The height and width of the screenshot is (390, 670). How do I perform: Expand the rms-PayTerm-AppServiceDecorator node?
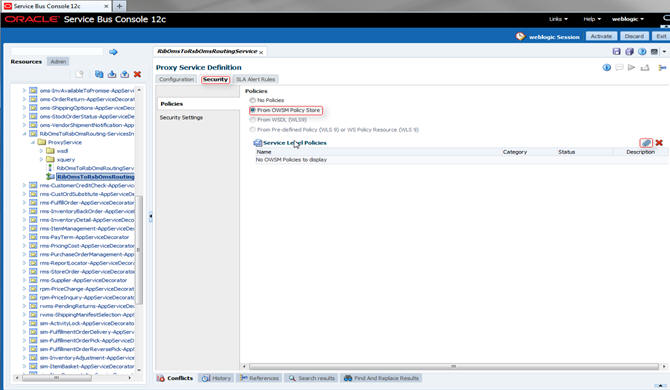click(x=24, y=237)
